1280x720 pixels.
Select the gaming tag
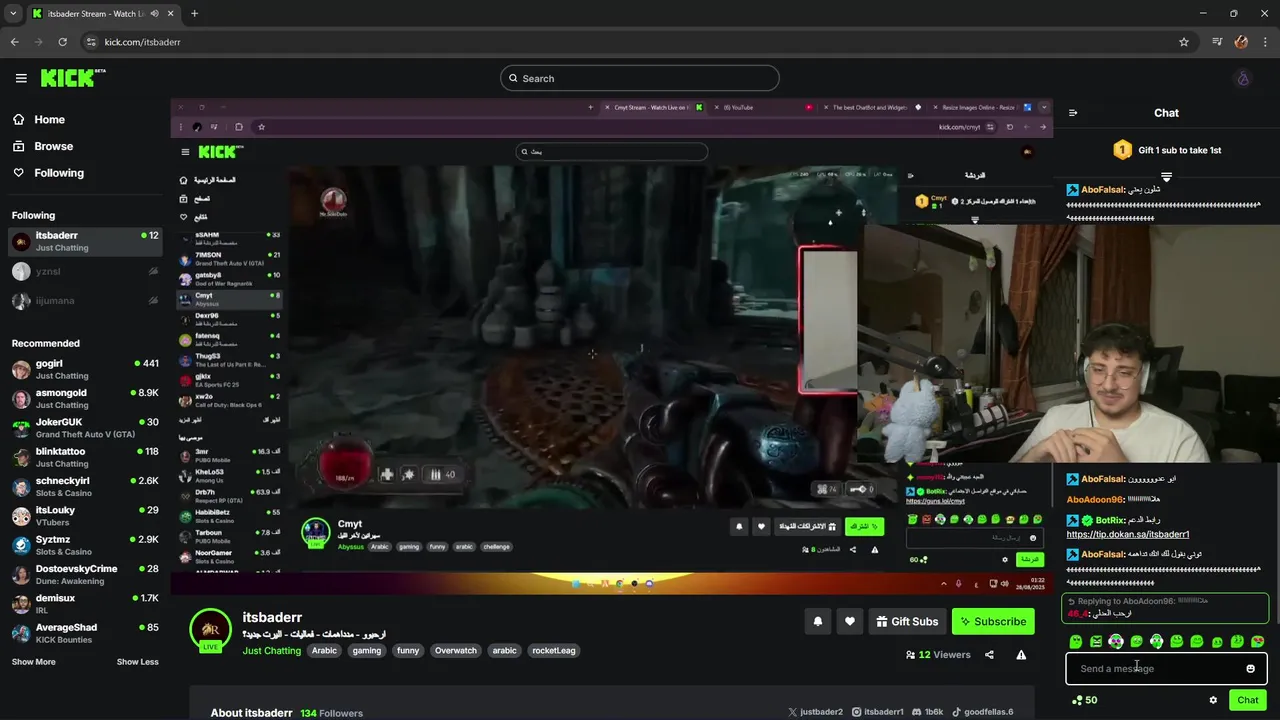coord(366,651)
